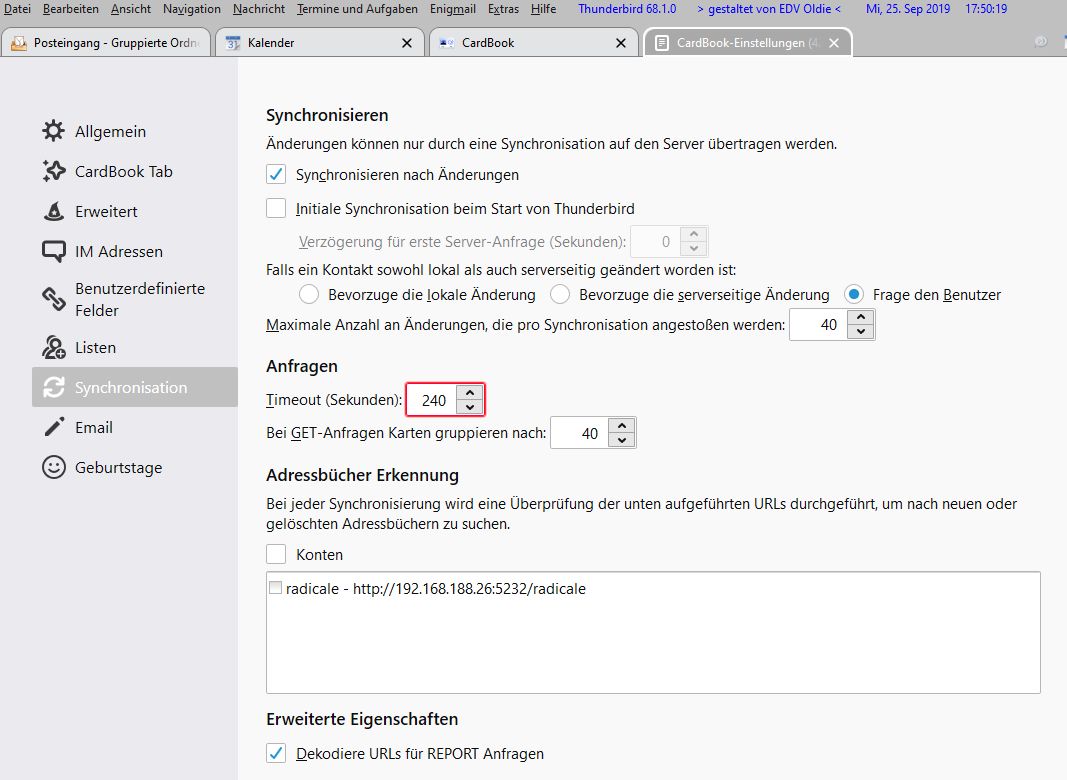Open the Listen settings section
Screen dimensions: 1067x780
(x=135, y=347)
